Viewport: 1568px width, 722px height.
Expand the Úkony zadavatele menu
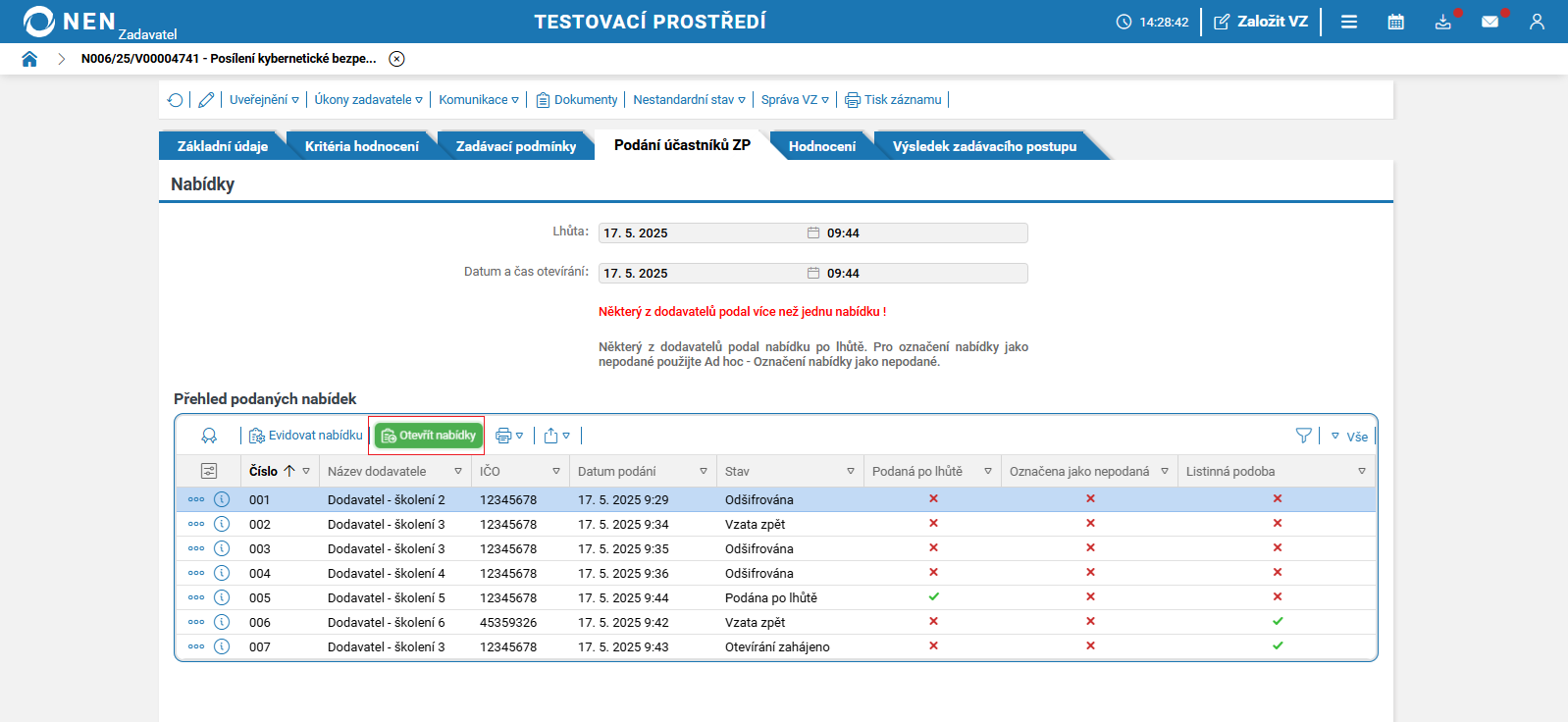tap(368, 100)
